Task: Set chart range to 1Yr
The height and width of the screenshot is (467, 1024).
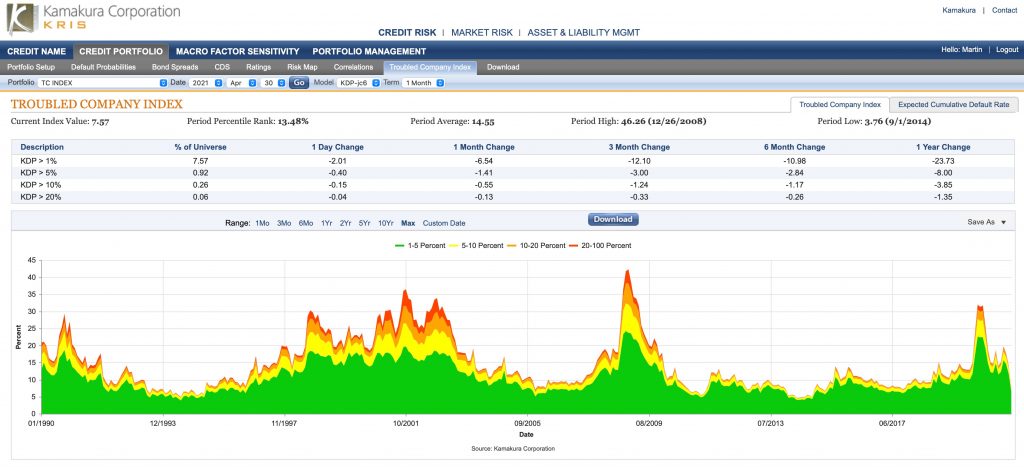Action: [x=326, y=223]
